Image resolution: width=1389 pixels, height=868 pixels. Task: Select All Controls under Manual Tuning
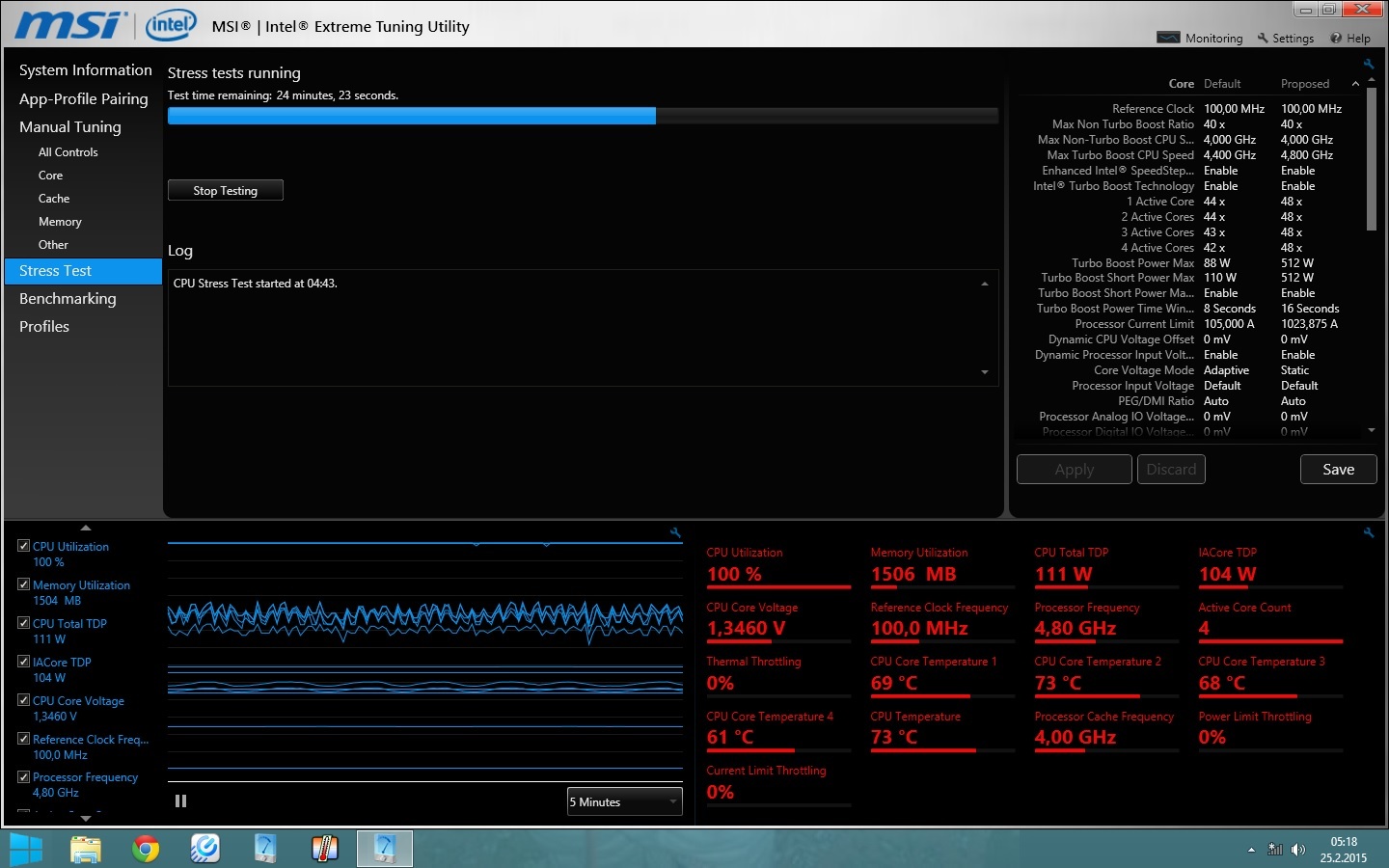[68, 152]
